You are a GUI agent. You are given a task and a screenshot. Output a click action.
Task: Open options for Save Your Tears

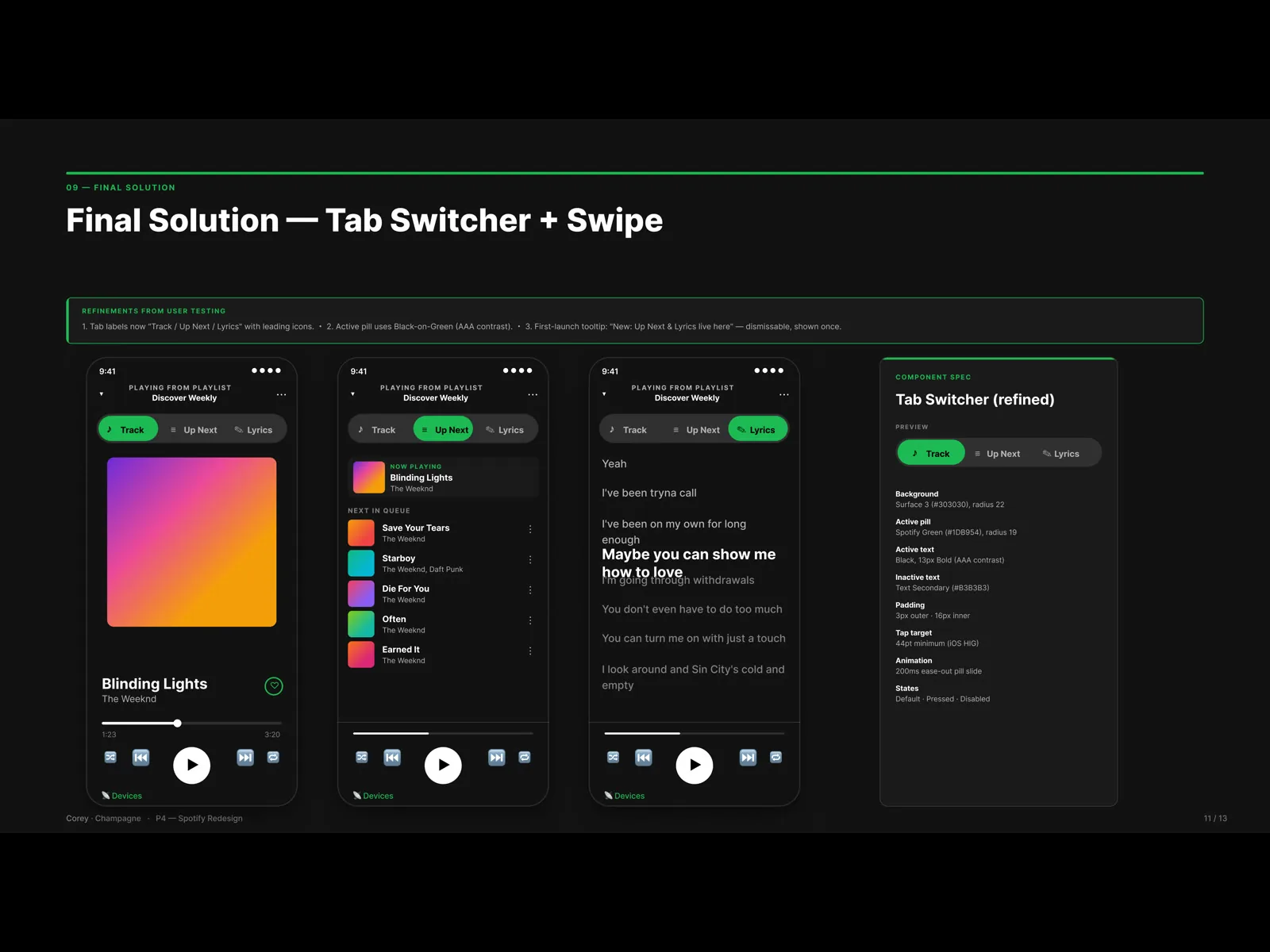(x=530, y=529)
